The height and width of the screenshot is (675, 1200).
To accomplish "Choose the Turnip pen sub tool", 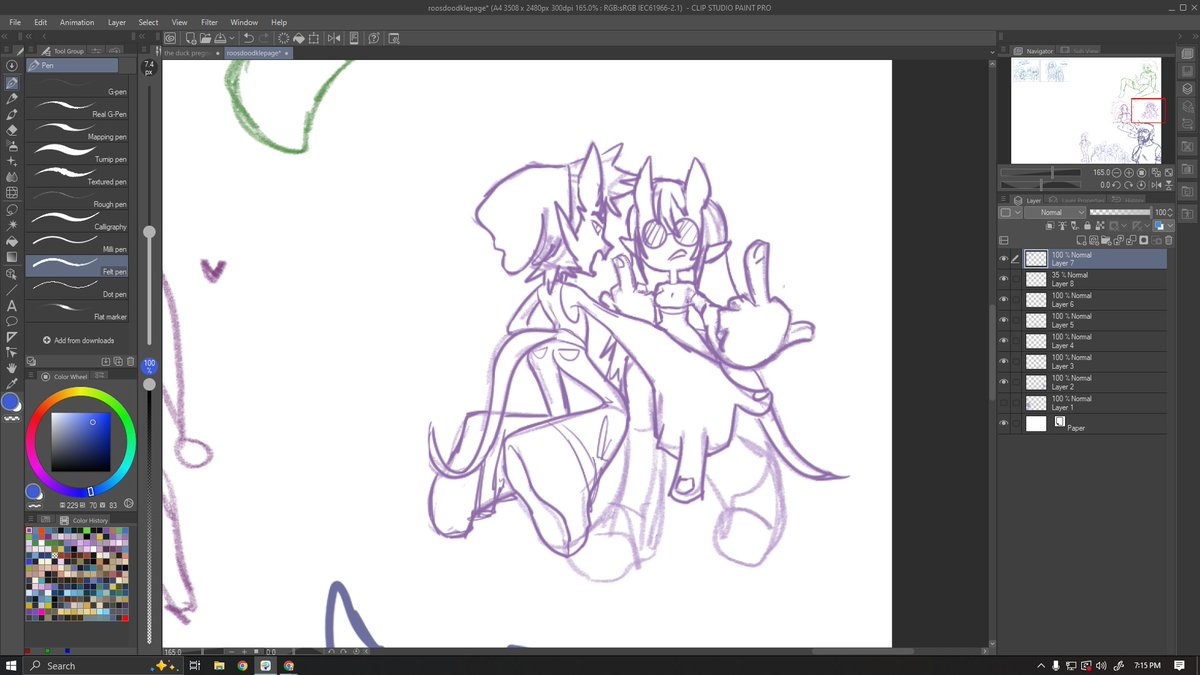I will (x=79, y=153).
